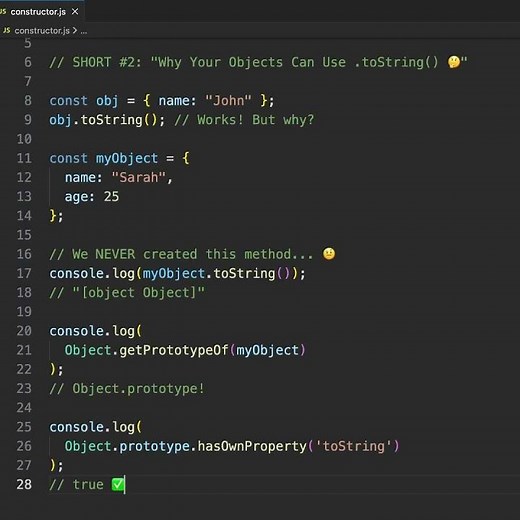Click 'toString' on line 9
The image size is (520, 520).
(x=111, y=120)
